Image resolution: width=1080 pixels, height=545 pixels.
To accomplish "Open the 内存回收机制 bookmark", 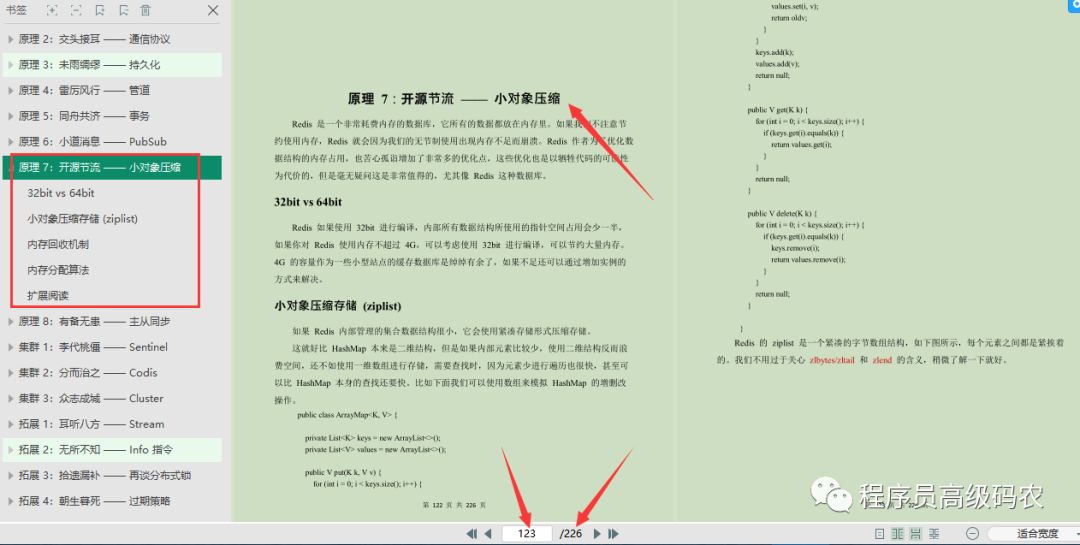I will 58,244.
